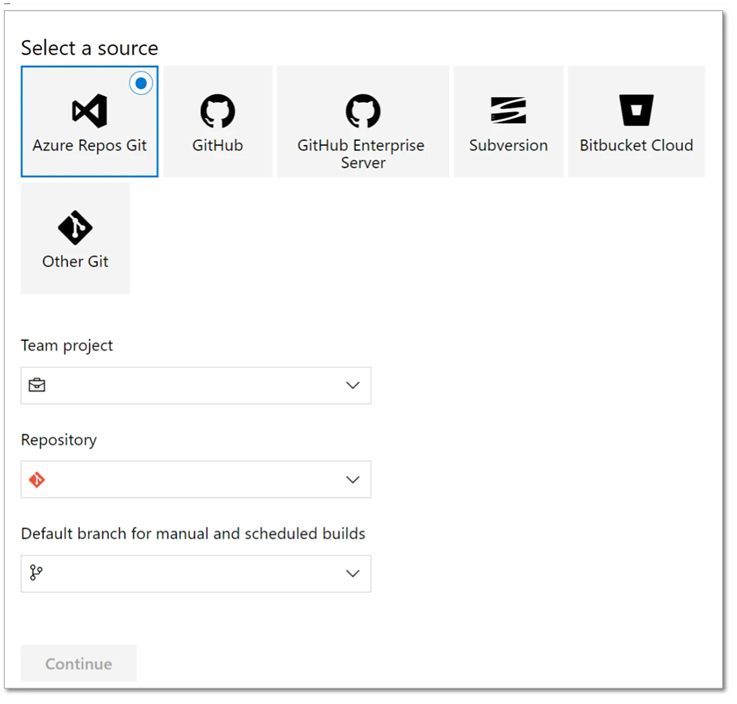
Task: Click the branch icon in Default branch field
Action: click(x=37, y=573)
